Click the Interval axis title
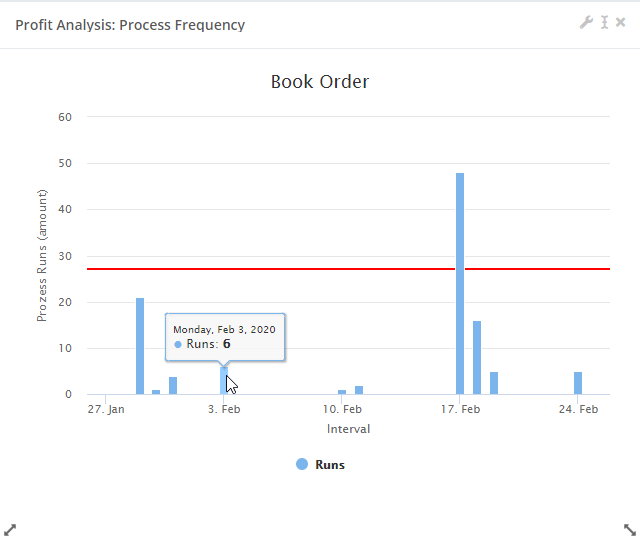Screen dimensions: 640x540 348,429
